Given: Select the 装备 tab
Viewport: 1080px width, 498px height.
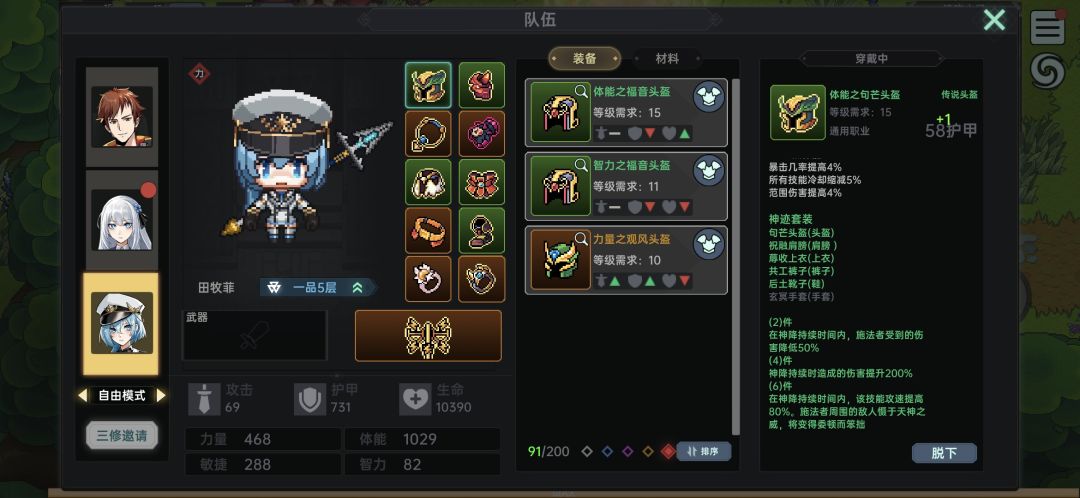Looking at the screenshot, I should [584, 59].
